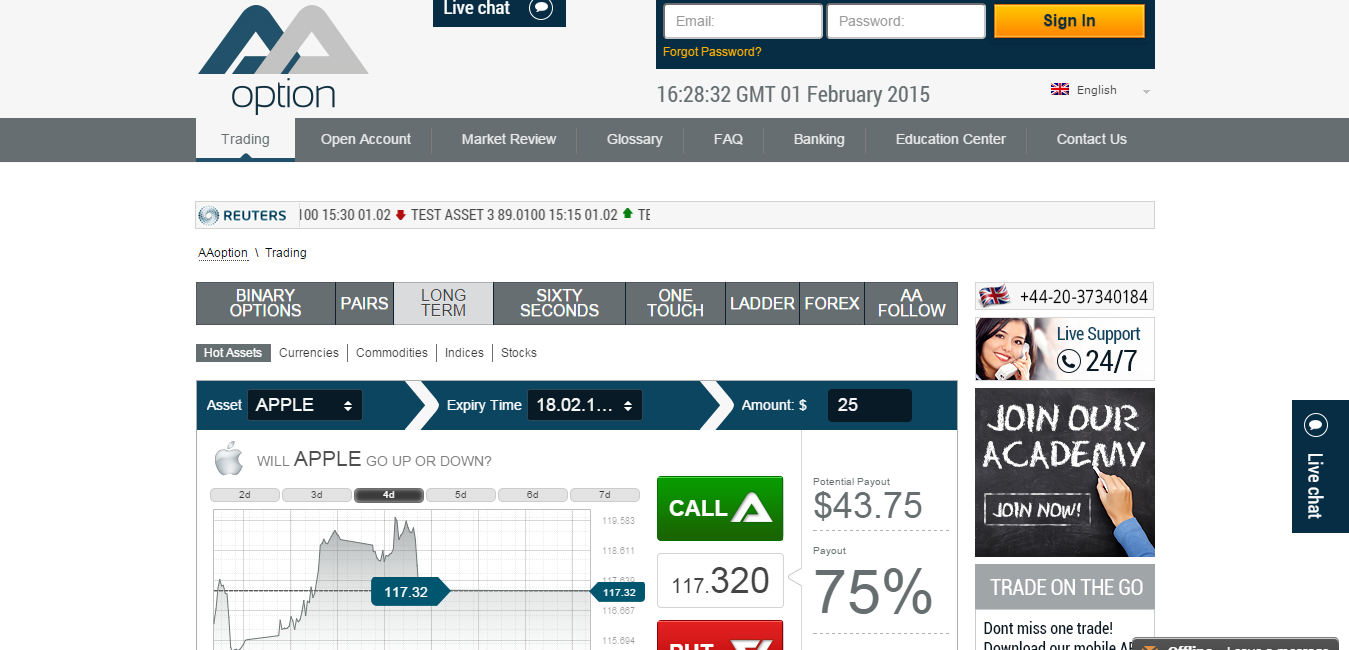Filter assets by Indices
The width and height of the screenshot is (1349, 650).
[464, 353]
